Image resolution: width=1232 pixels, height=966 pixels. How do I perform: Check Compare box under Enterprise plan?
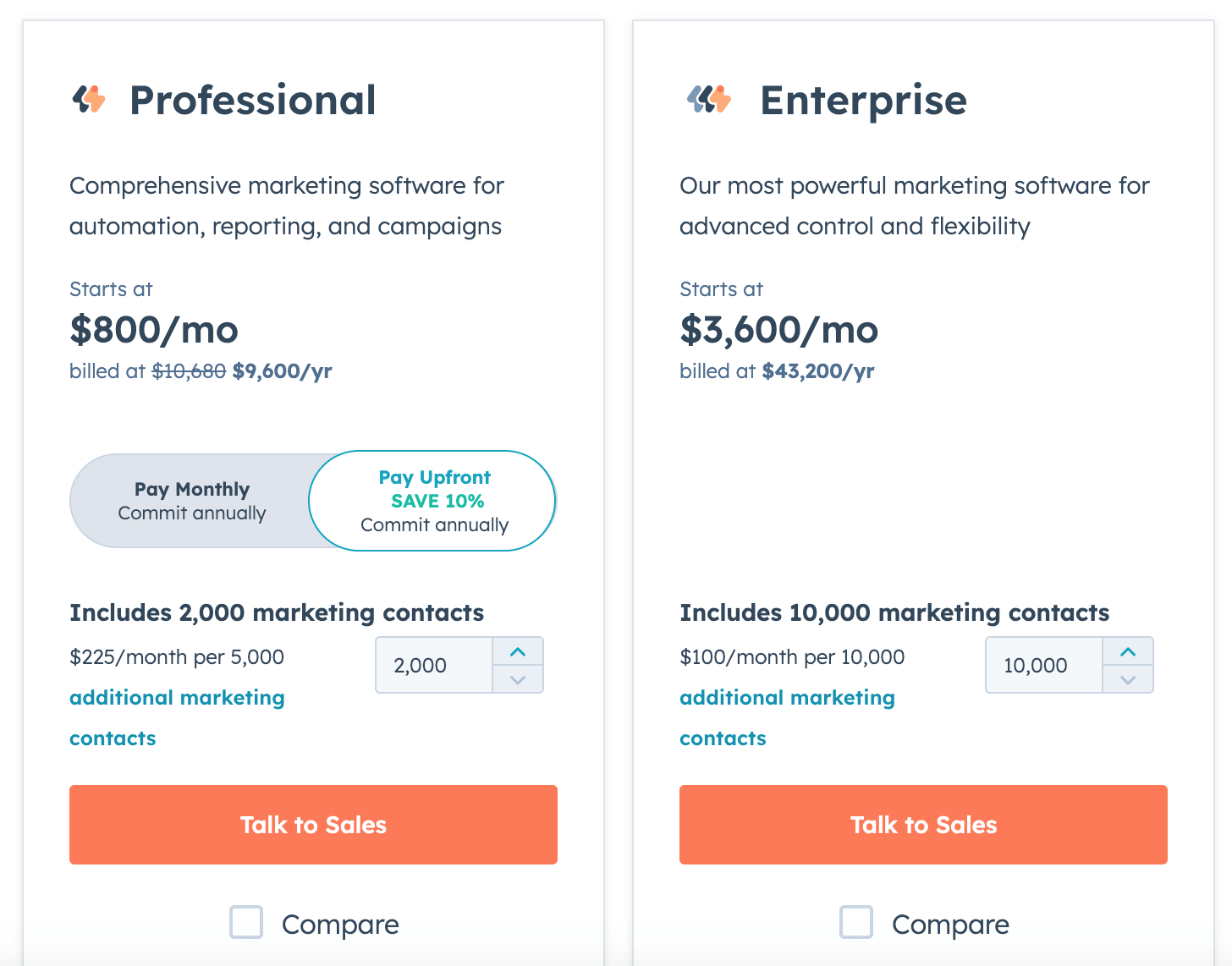pyautogui.click(x=856, y=922)
